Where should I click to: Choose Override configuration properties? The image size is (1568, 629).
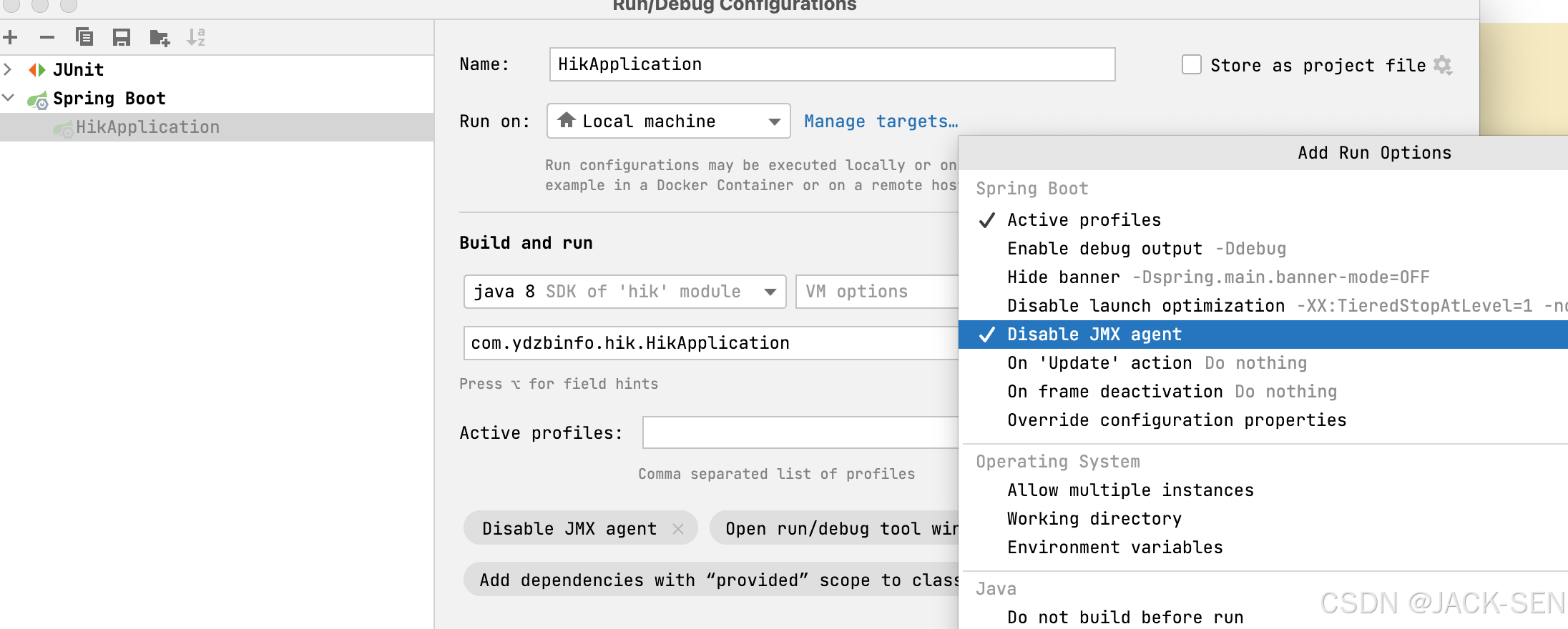click(x=1263, y=420)
